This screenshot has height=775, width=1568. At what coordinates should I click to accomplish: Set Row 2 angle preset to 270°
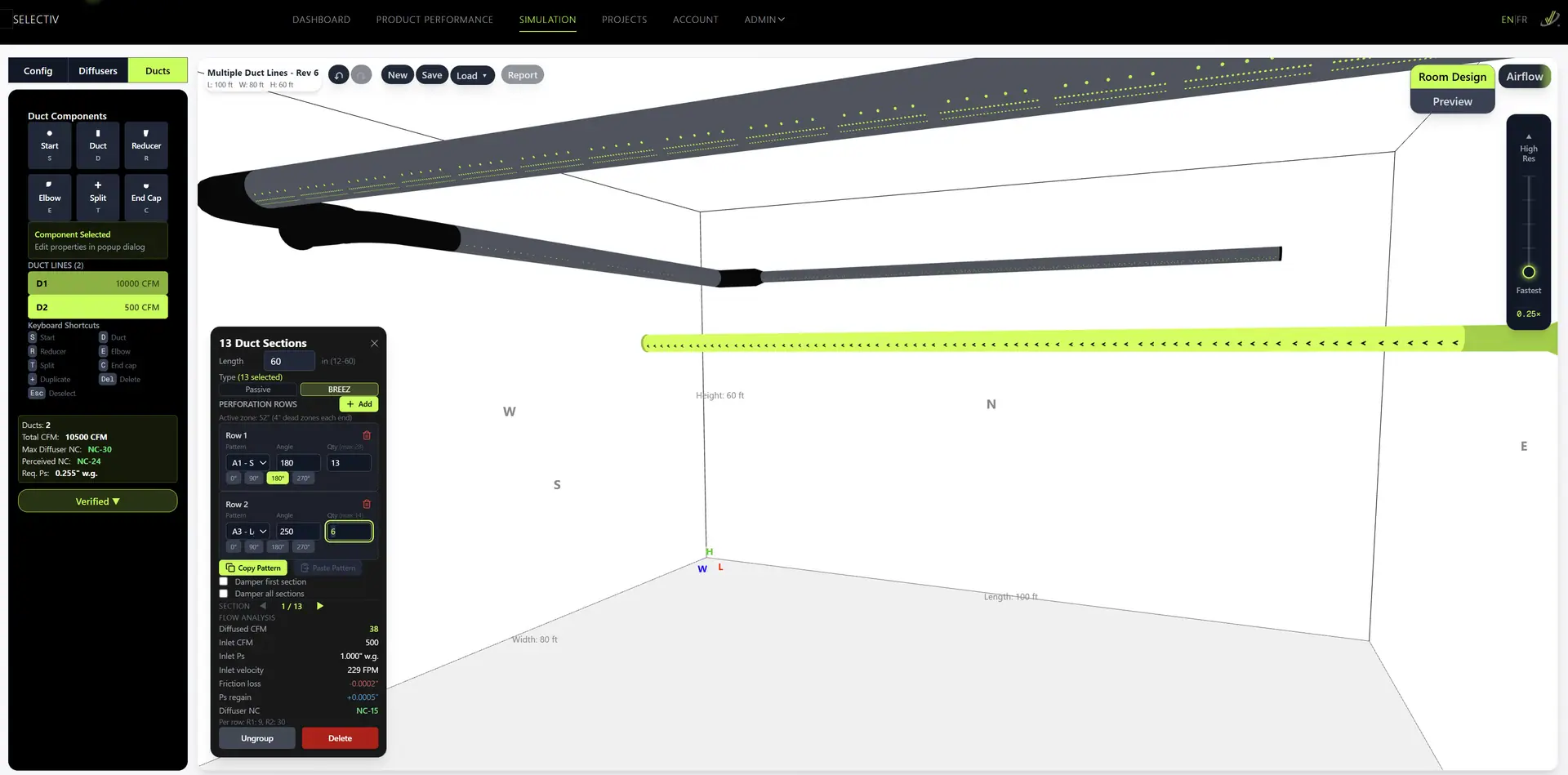click(303, 547)
